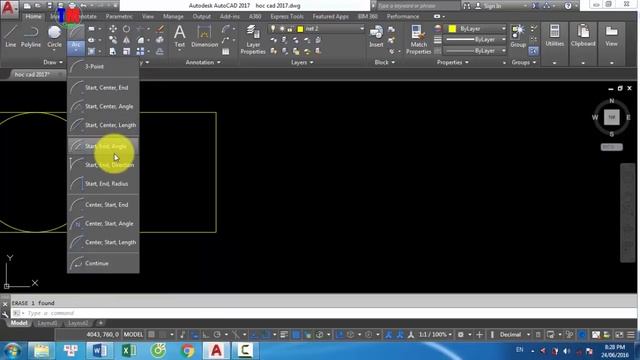
Task: Choose Center, Start, Angle arc
Action: pyautogui.click(x=103, y=223)
